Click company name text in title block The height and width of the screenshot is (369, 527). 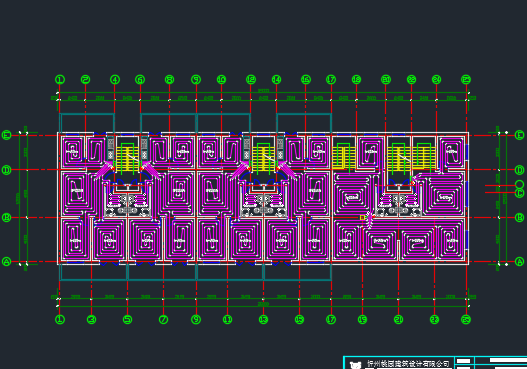[408, 364]
